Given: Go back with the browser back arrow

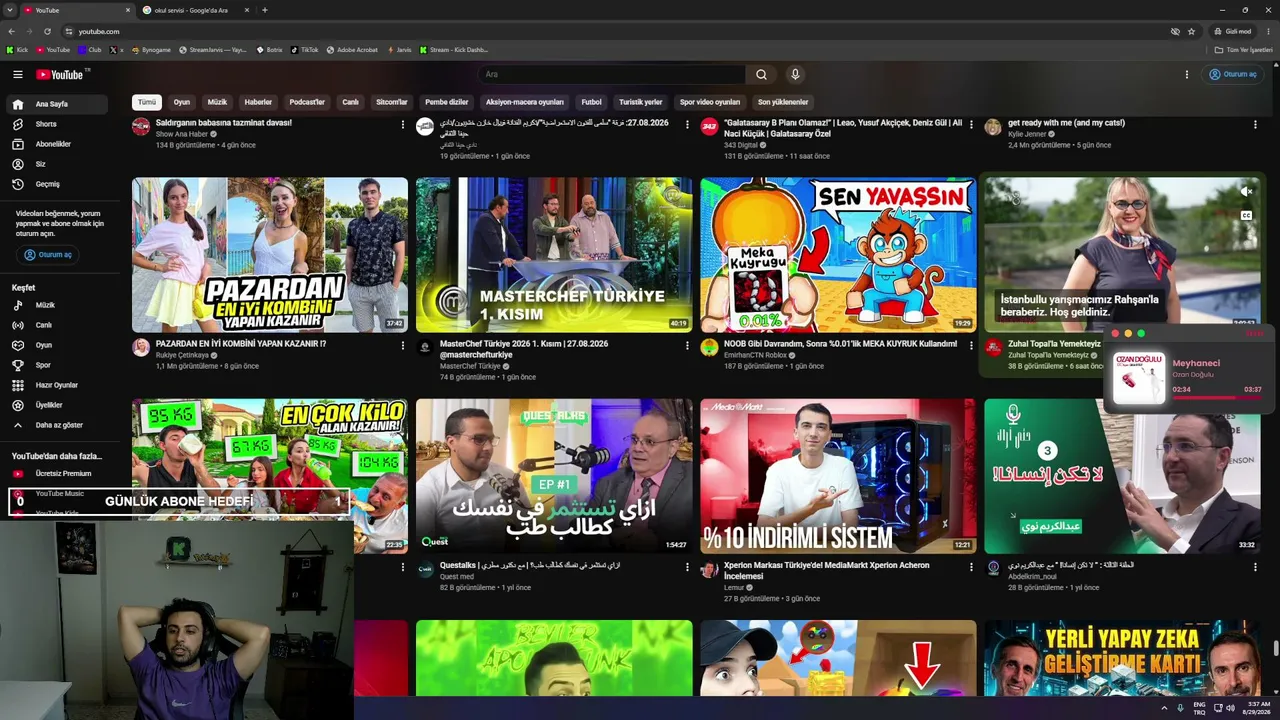Looking at the screenshot, I should (11, 31).
